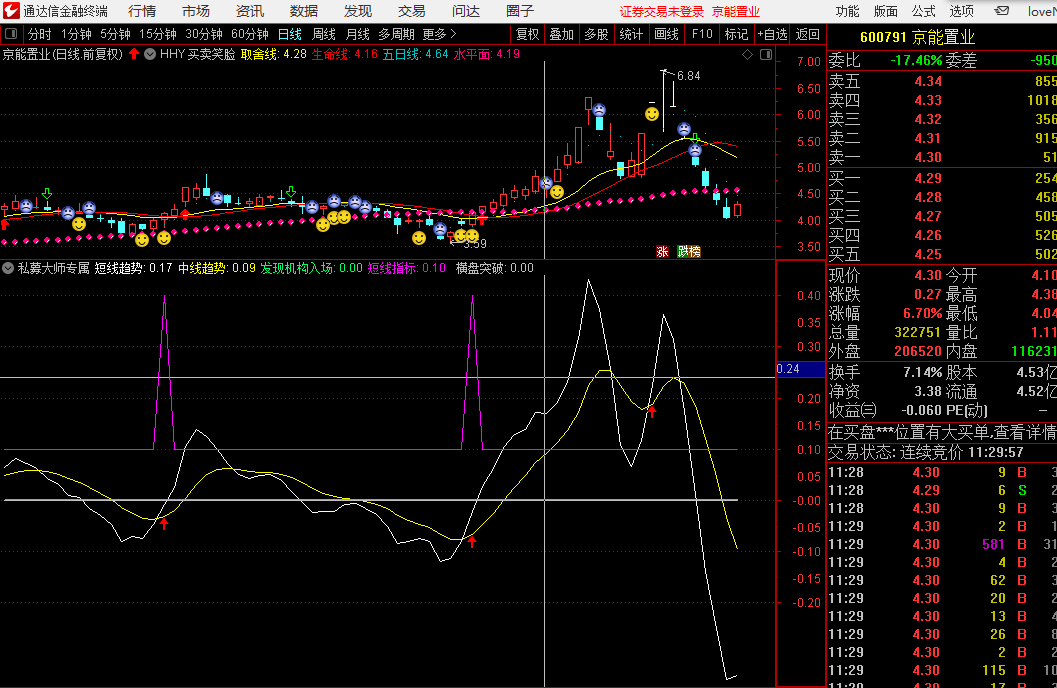Click the 卖一 ask price 4.30 row
This screenshot has width=1057, height=688.
[942, 157]
